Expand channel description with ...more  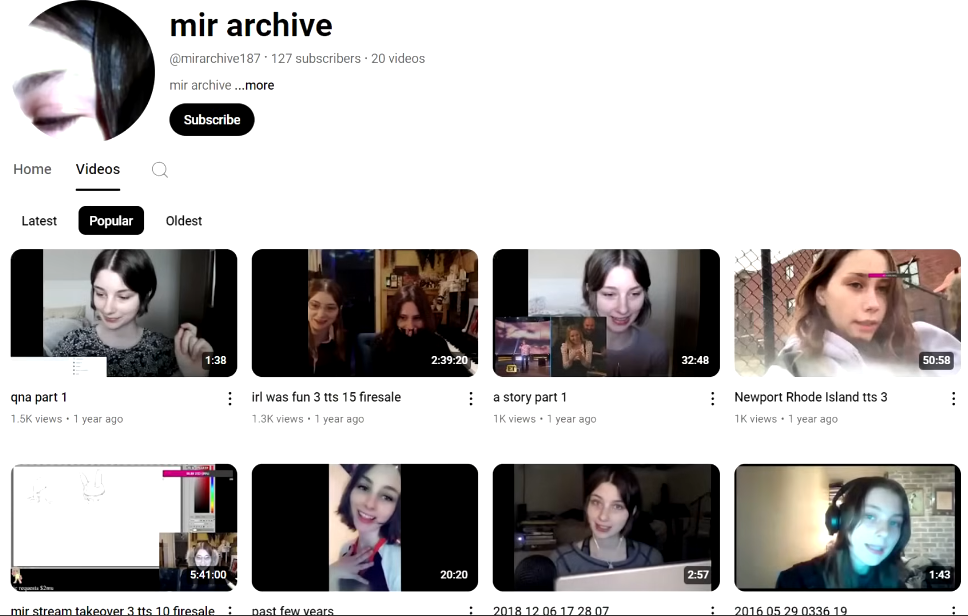point(255,86)
